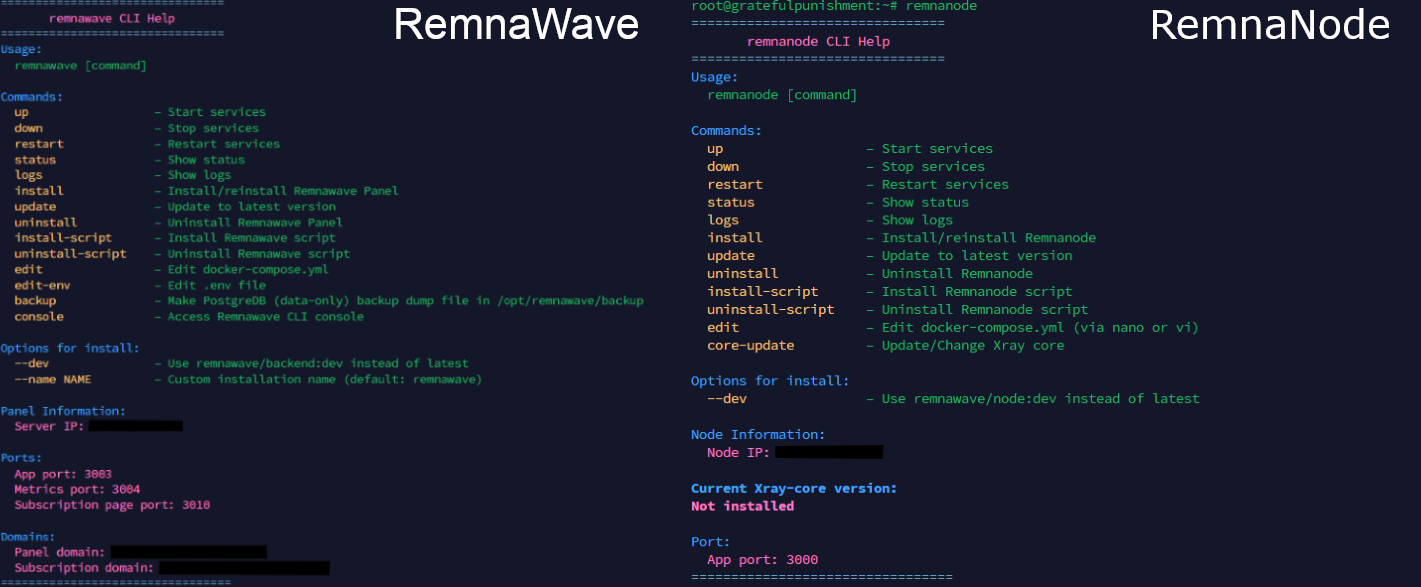Click 'Install Remnawave script' description
This screenshot has width=1421, height=587.
click(252, 238)
